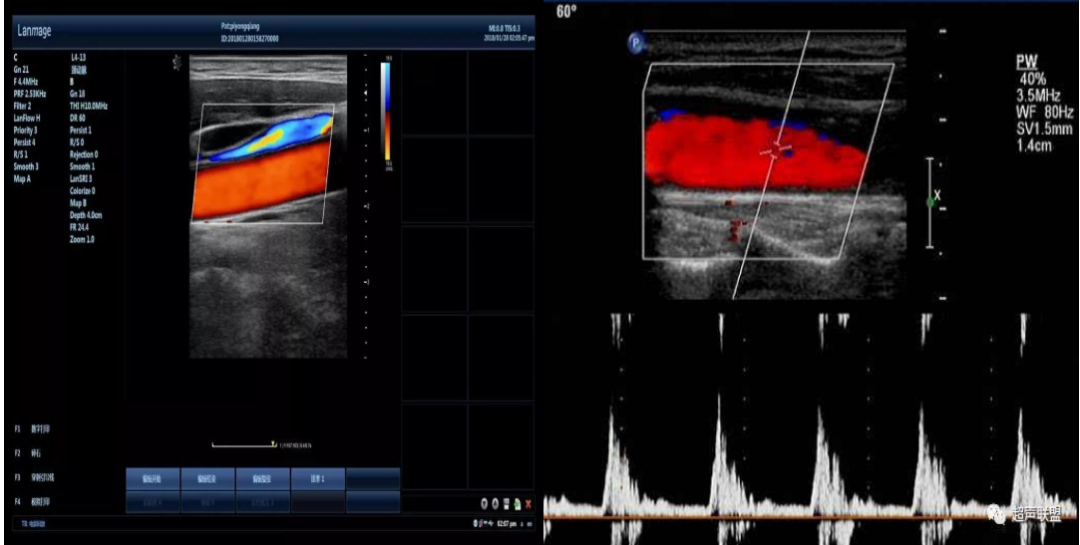Viewport: 1080px width, 545px height.
Task: Click the MI:0.8 TIS:0.3 indicator
Action: [504, 28]
